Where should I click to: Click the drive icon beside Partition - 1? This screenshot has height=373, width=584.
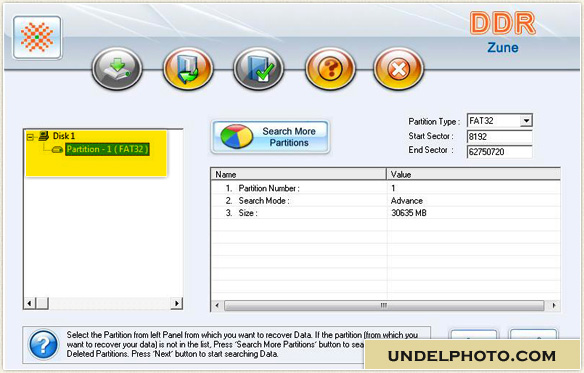(57, 149)
